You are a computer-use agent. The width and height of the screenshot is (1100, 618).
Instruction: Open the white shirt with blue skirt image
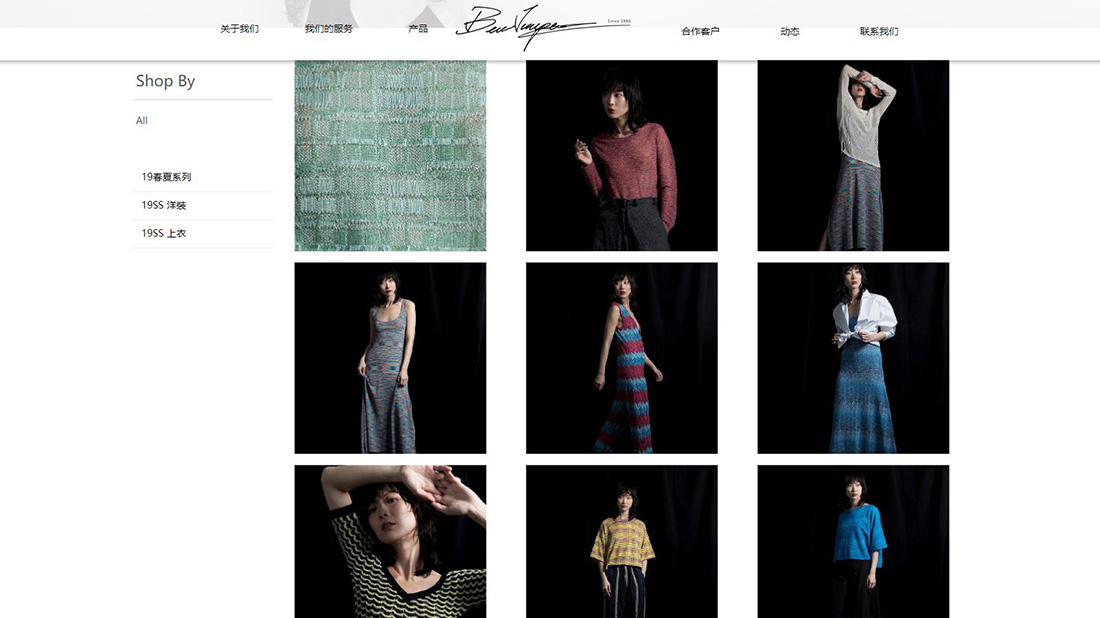click(853, 358)
